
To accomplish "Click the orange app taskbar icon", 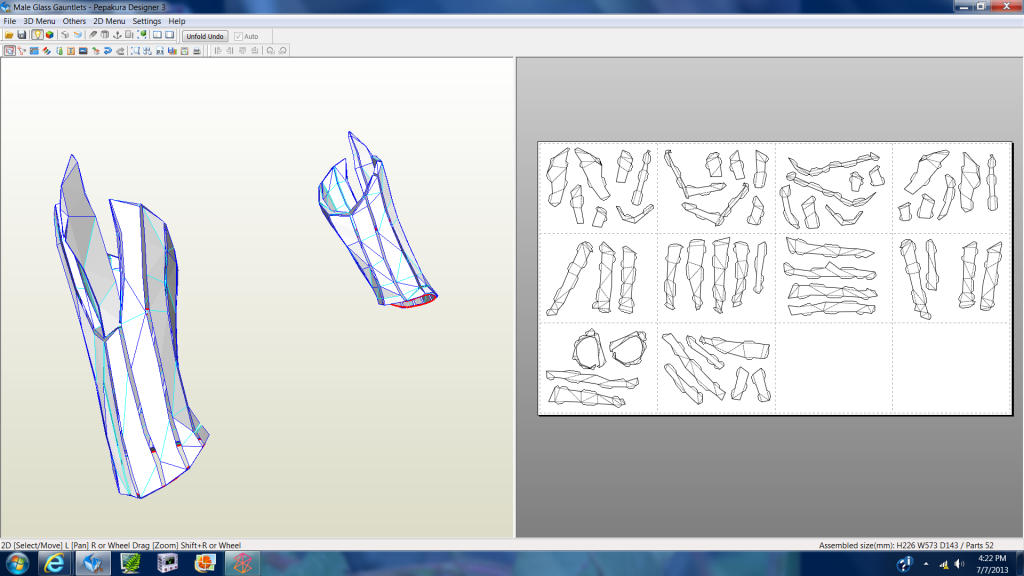I will tap(205, 563).
